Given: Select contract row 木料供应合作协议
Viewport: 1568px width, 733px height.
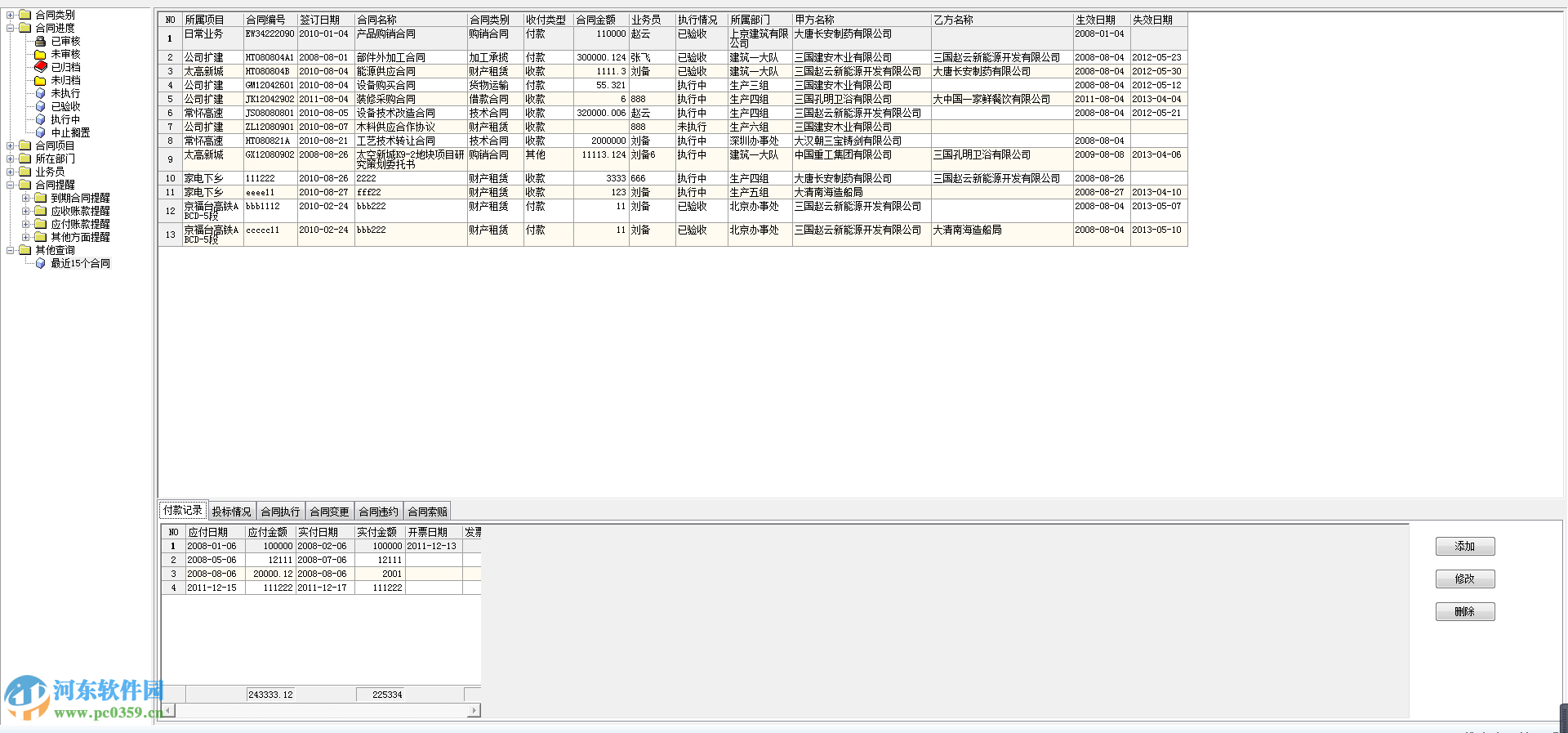Looking at the screenshot, I should point(673,127).
